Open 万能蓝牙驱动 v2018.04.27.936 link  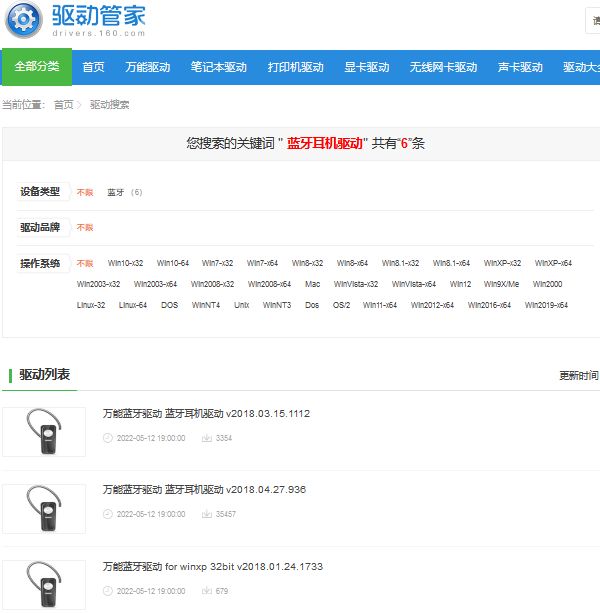click(204, 490)
